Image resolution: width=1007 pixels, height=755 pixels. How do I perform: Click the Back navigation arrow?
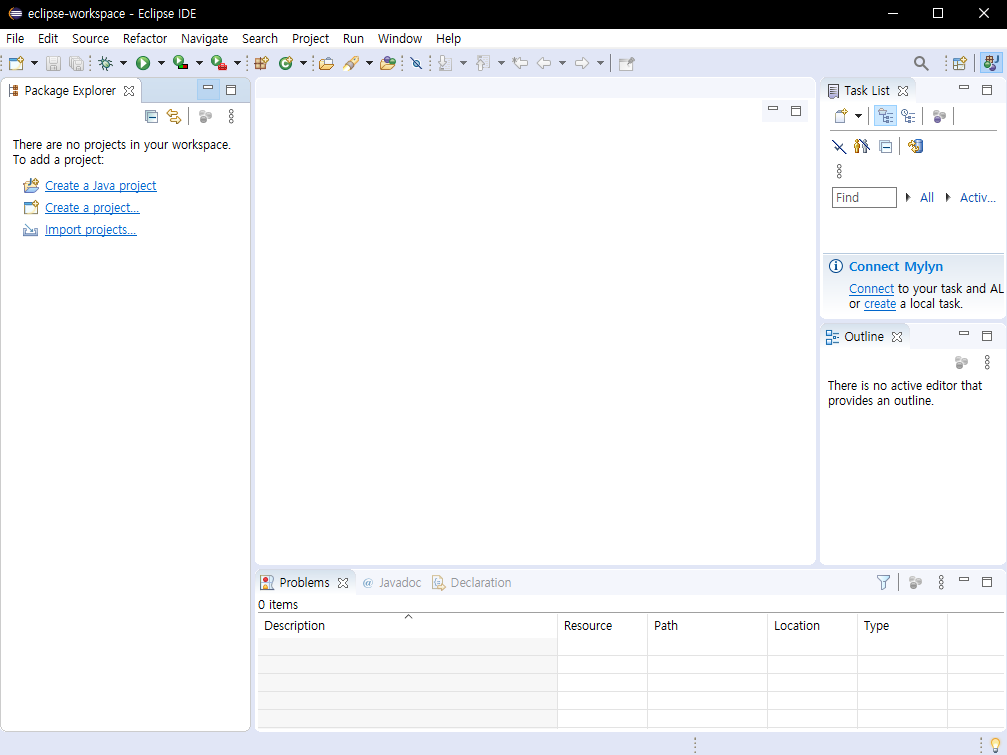click(544, 63)
